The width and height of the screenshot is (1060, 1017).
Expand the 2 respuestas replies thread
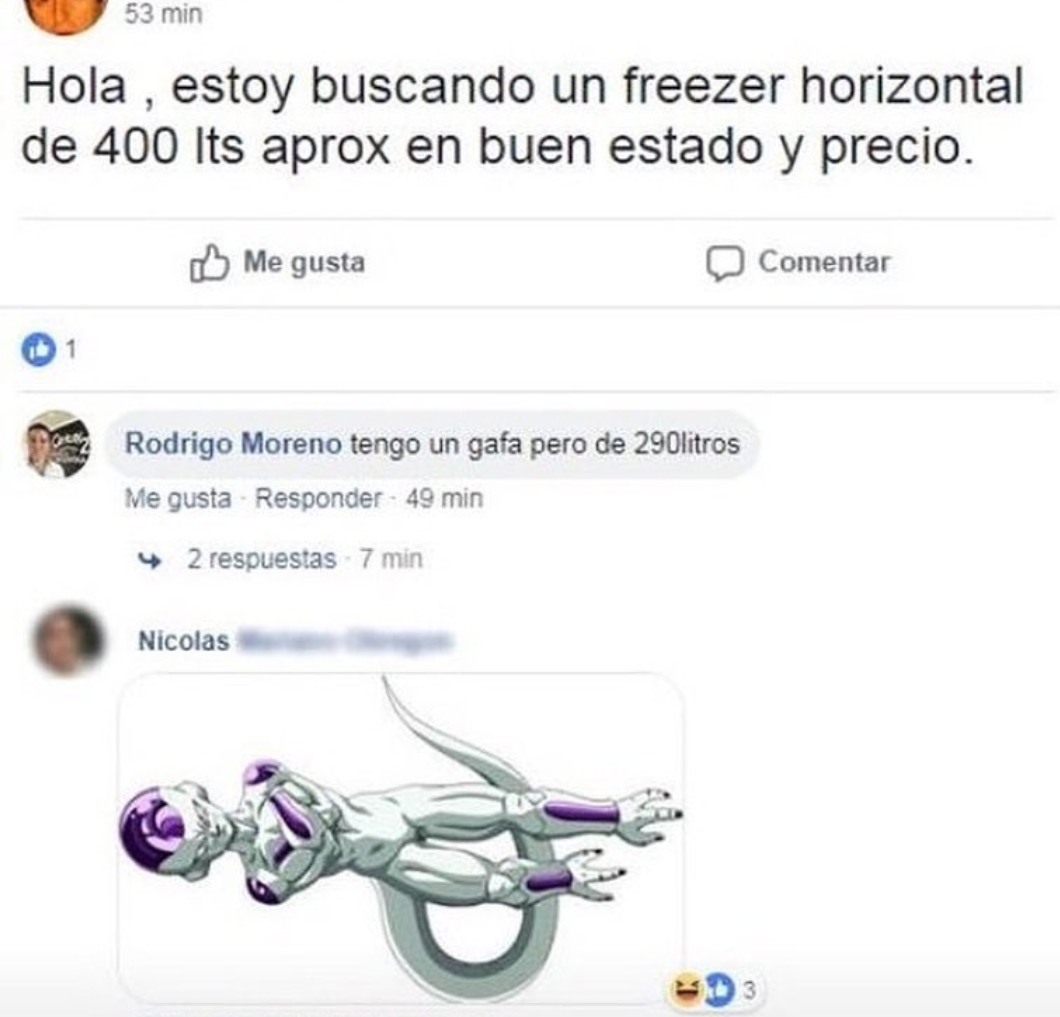262,559
